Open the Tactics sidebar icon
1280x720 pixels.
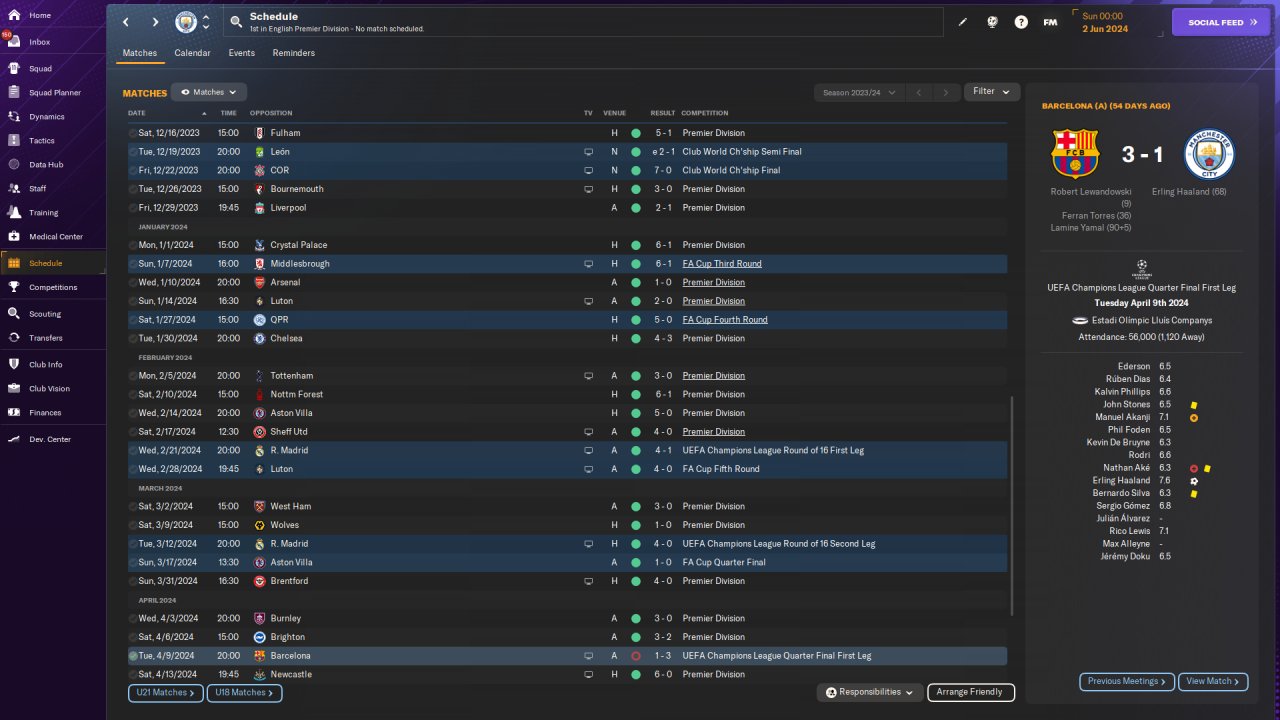[x=14, y=141]
